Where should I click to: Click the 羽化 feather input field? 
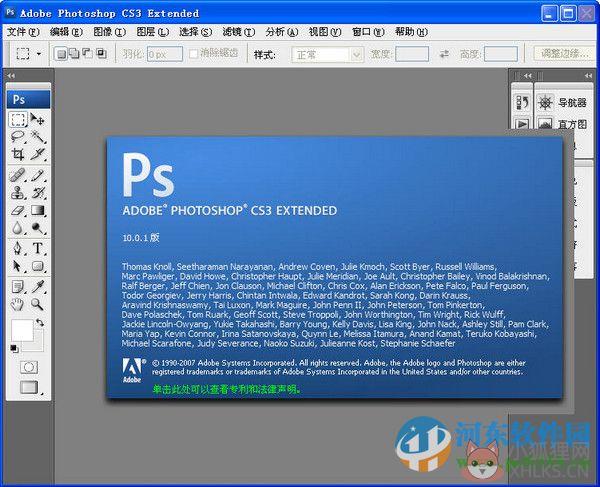(165, 54)
